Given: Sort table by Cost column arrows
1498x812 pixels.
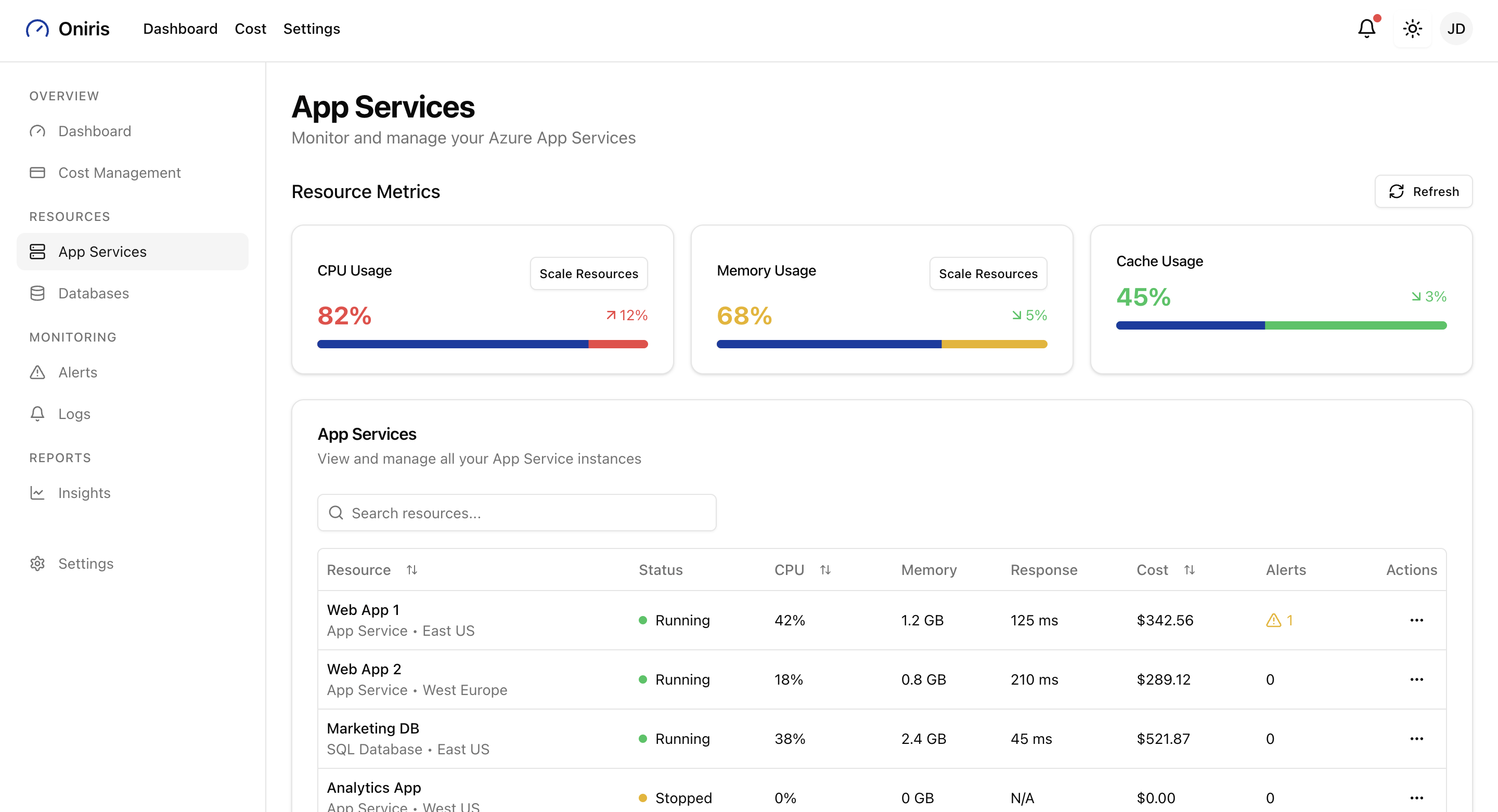Looking at the screenshot, I should 1189,570.
